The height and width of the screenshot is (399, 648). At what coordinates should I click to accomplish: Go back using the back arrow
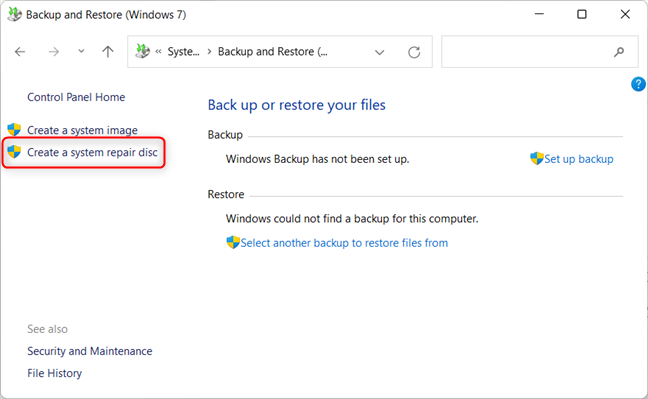coord(20,52)
